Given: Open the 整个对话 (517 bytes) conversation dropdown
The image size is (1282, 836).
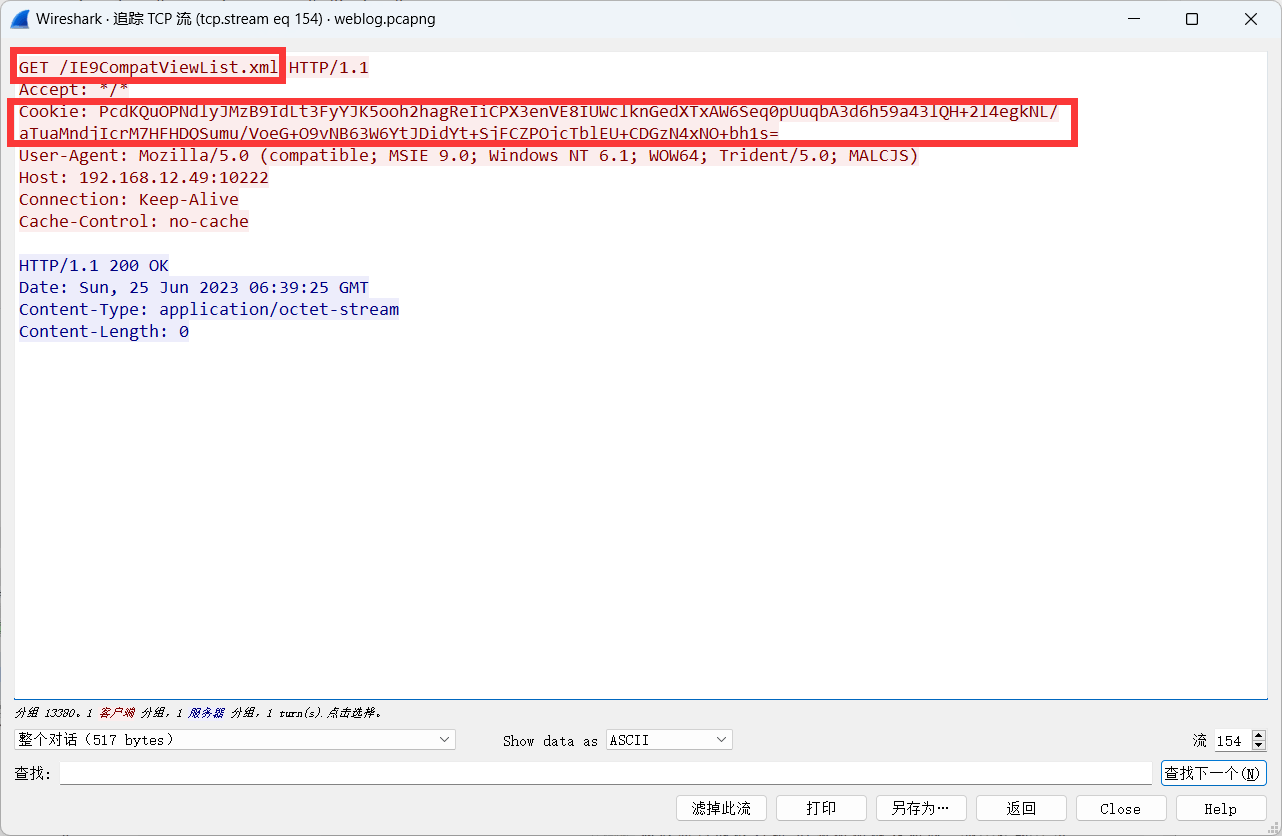Looking at the screenshot, I should click(x=235, y=740).
